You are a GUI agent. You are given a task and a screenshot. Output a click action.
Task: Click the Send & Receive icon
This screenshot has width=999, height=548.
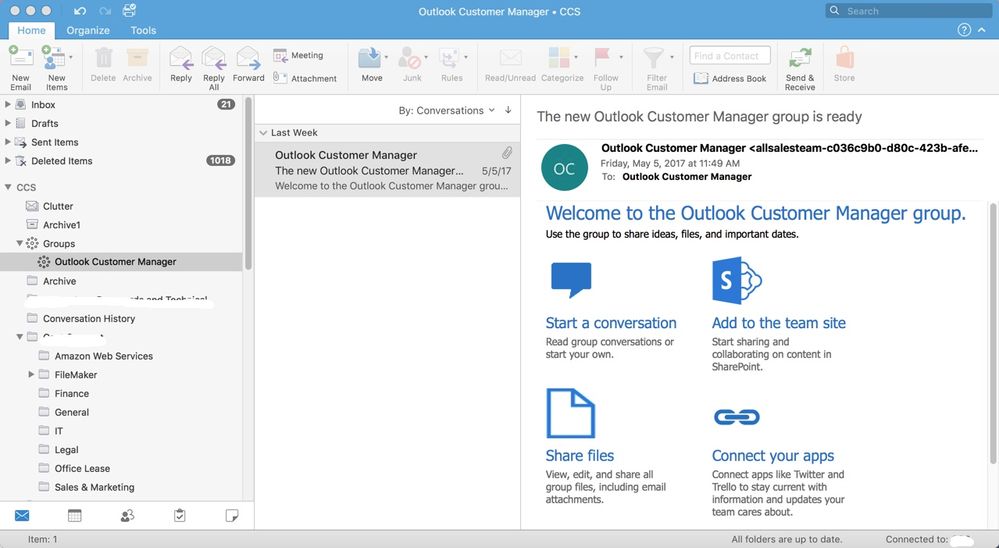point(800,60)
